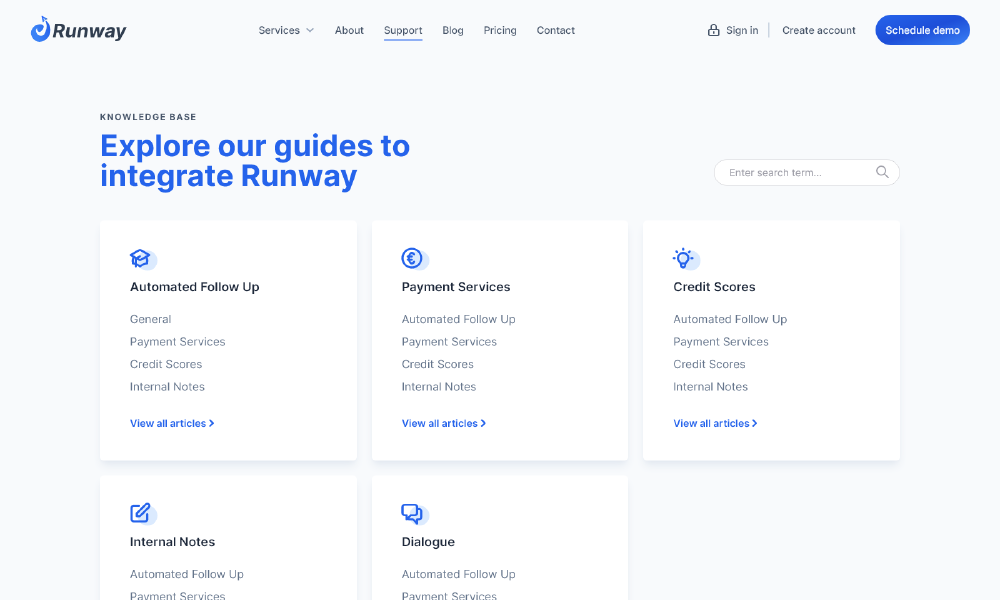Click inside the search term input field
Viewport: 1000px width, 600px height.
click(x=795, y=171)
